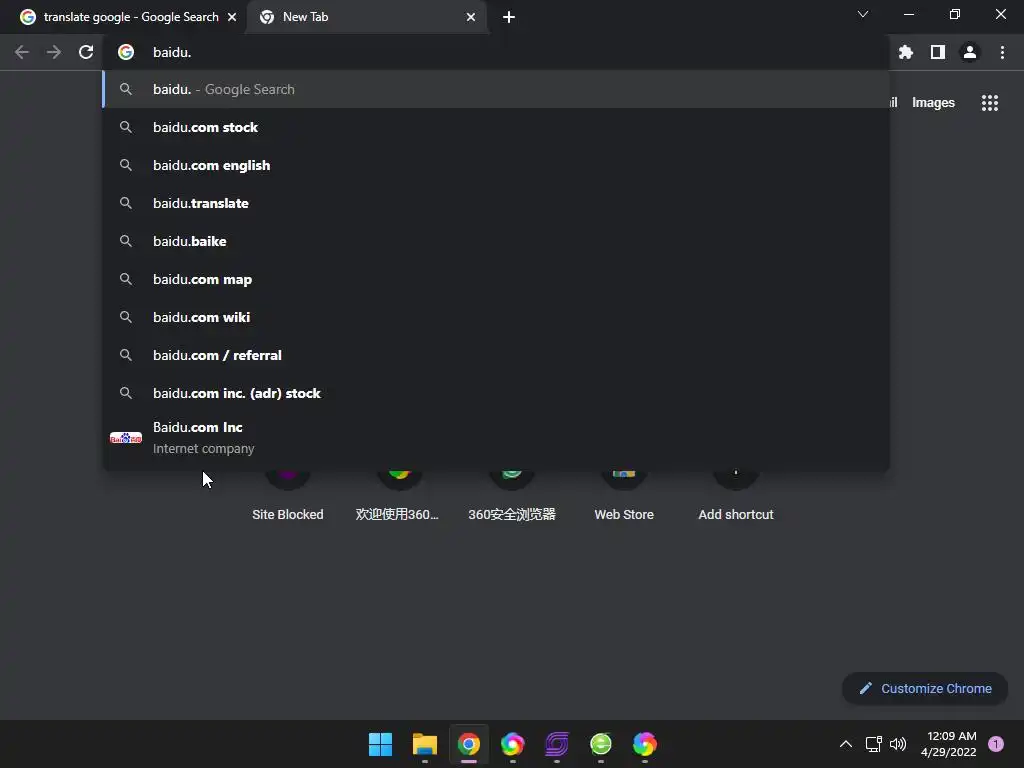Click the Google icon in address bar

point(126,52)
